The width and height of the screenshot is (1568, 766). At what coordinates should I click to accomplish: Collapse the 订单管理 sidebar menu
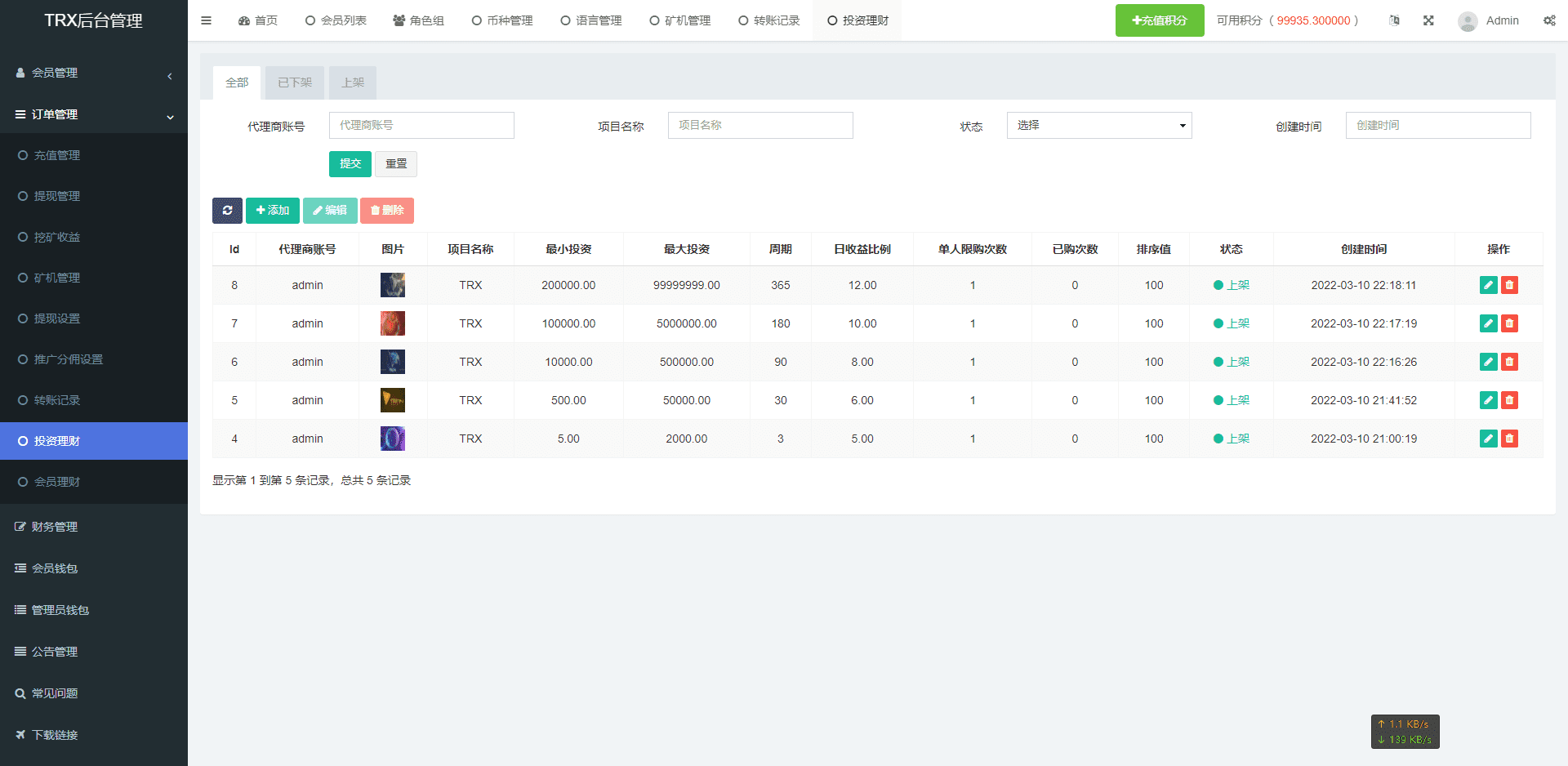(x=94, y=115)
